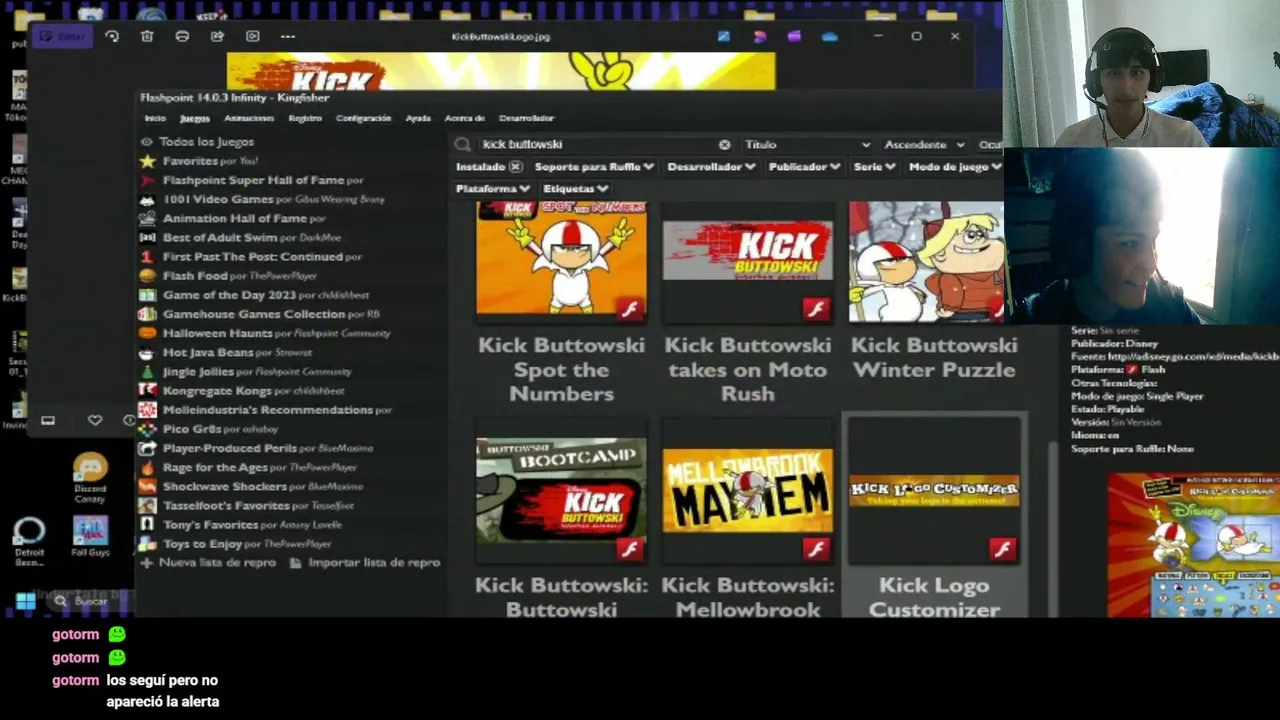The width and height of the screenshot is (1280, 720).
Task: Print the image from the Photos toolbar
Action: 182,36
